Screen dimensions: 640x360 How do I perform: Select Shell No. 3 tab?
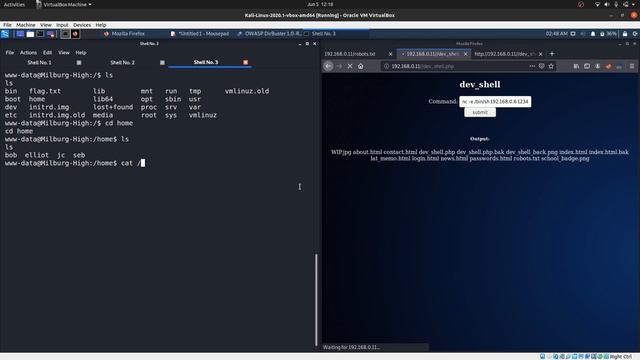[206, 62]
